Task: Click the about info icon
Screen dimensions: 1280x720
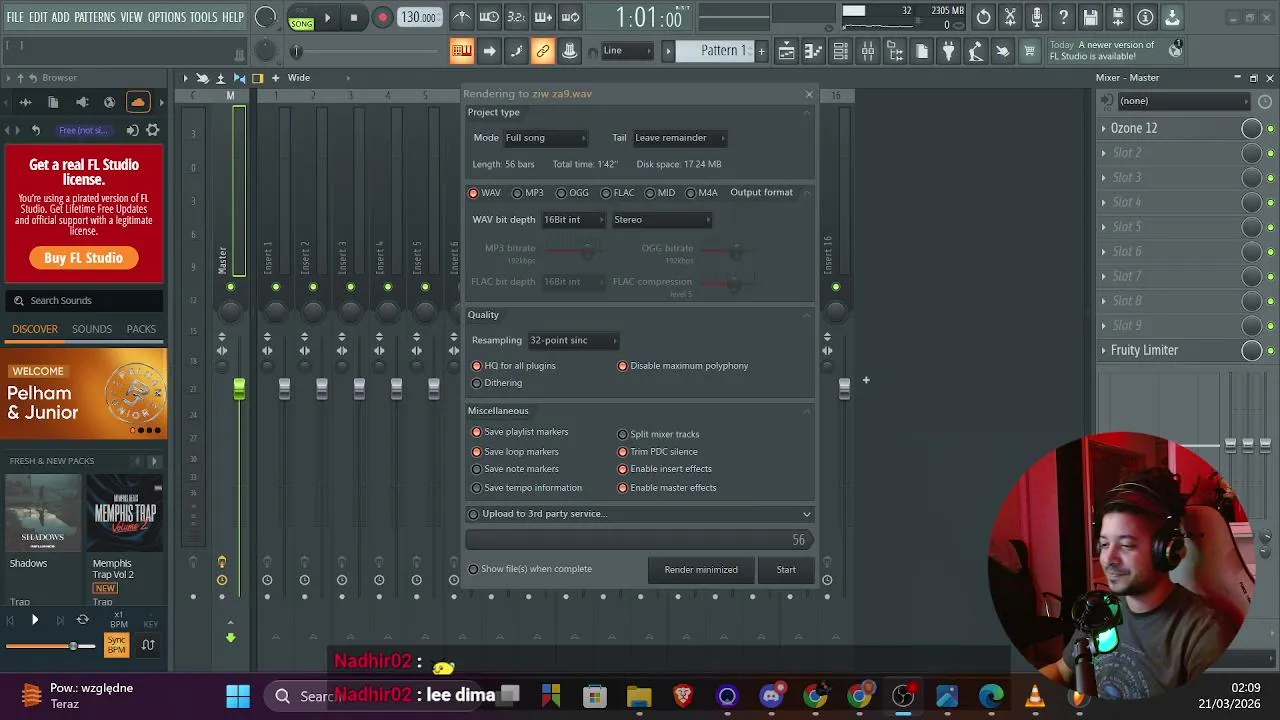Action: point(1145,17)
